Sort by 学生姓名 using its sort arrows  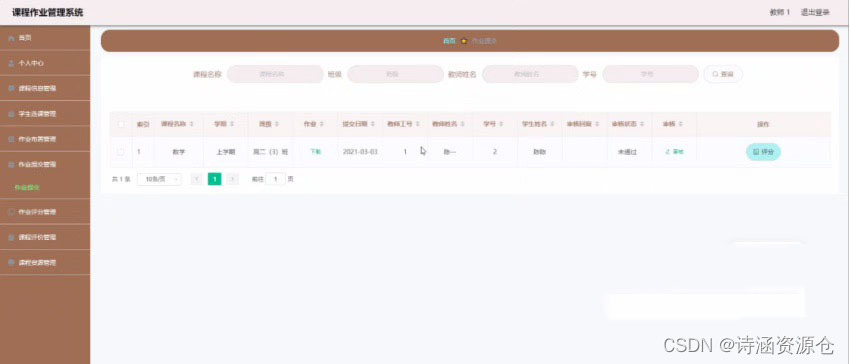point(552,124)
